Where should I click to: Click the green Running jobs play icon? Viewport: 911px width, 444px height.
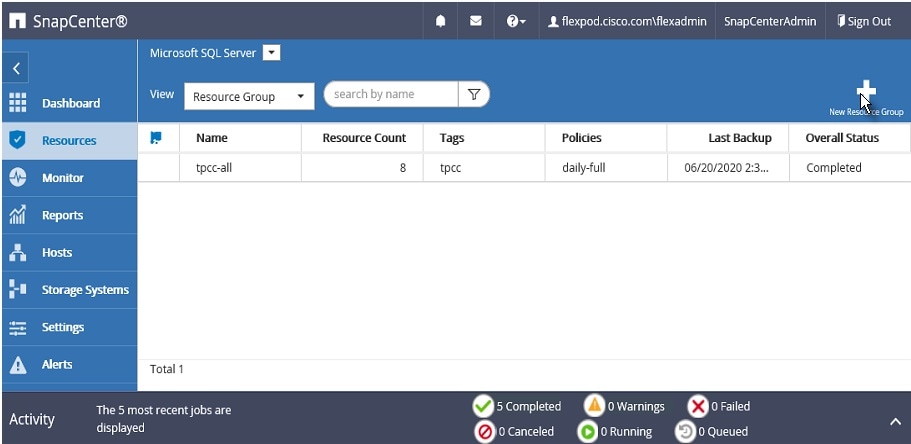click(587, 432)
